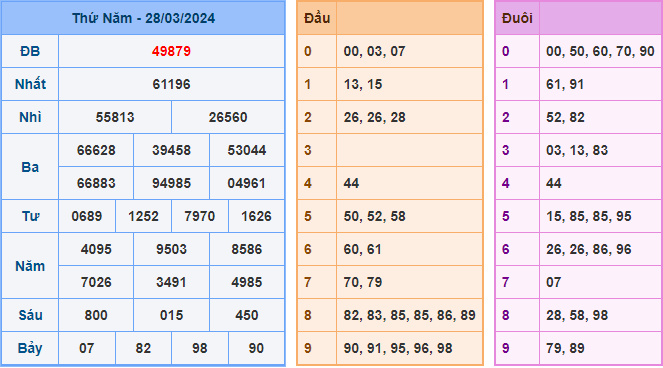This screenshot has width=663, height=368.
Task: Click digit 9 in Đuôi column
Action: [506, 348]
